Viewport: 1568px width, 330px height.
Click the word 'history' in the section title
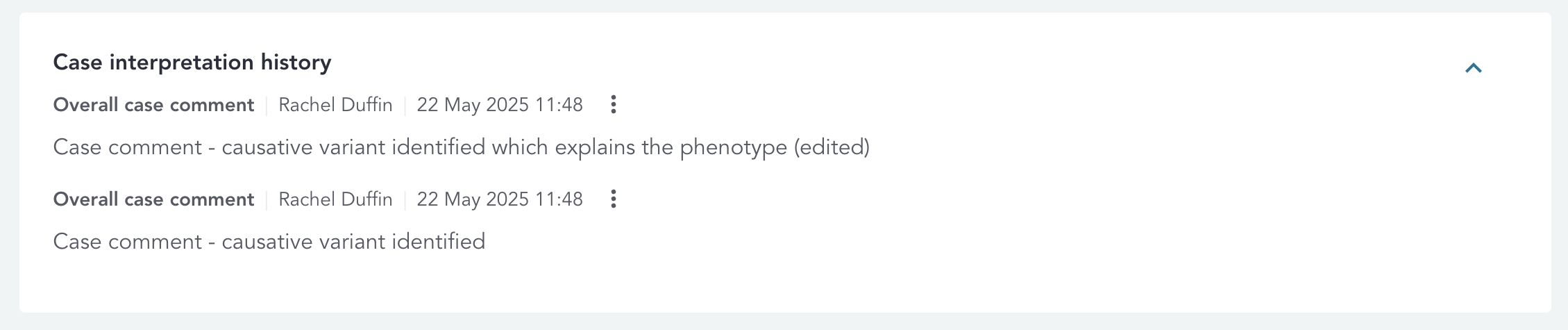click(296, 63)
